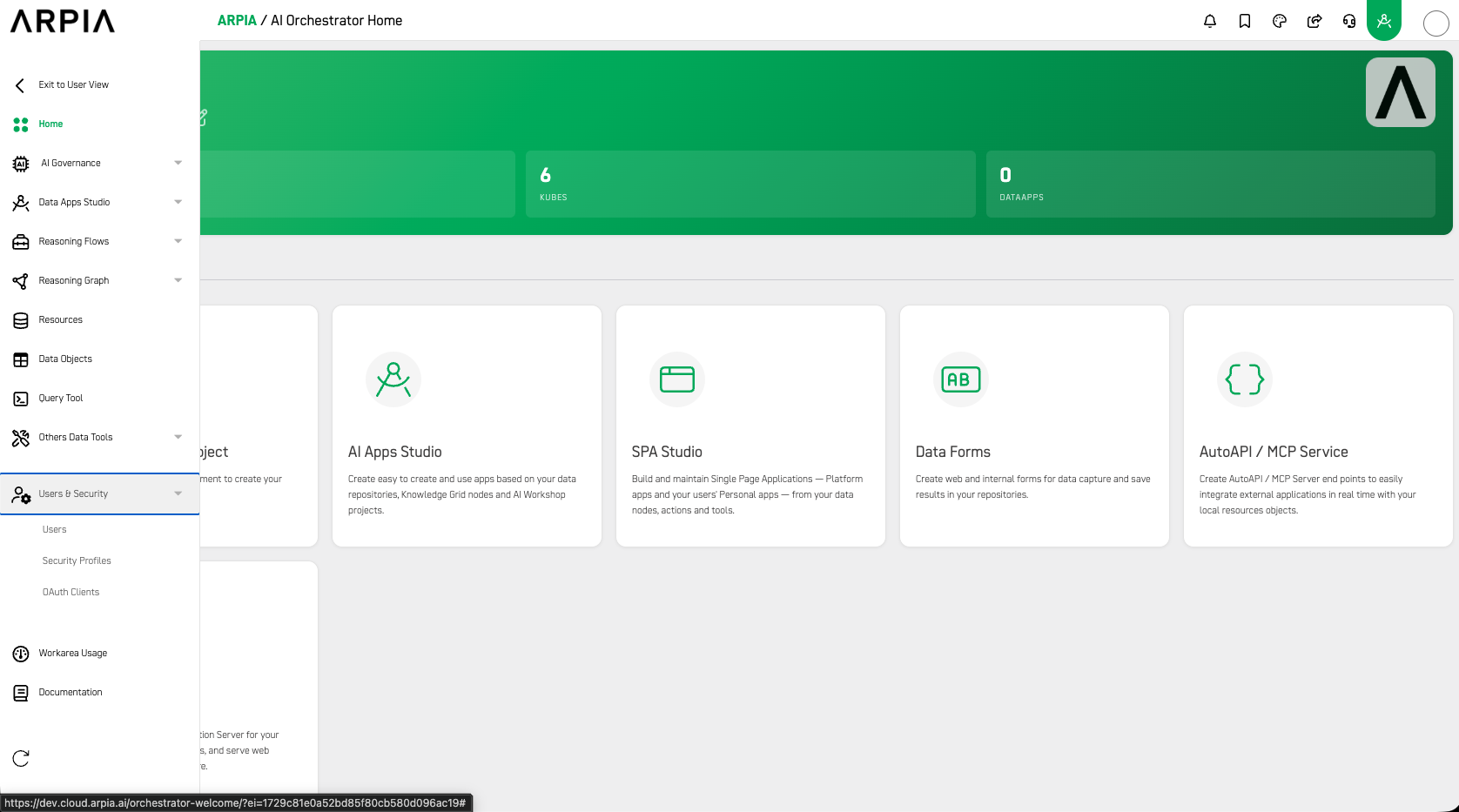
Task: Click the green Data Apps Studio header icon
Action: click(1384, 20)
